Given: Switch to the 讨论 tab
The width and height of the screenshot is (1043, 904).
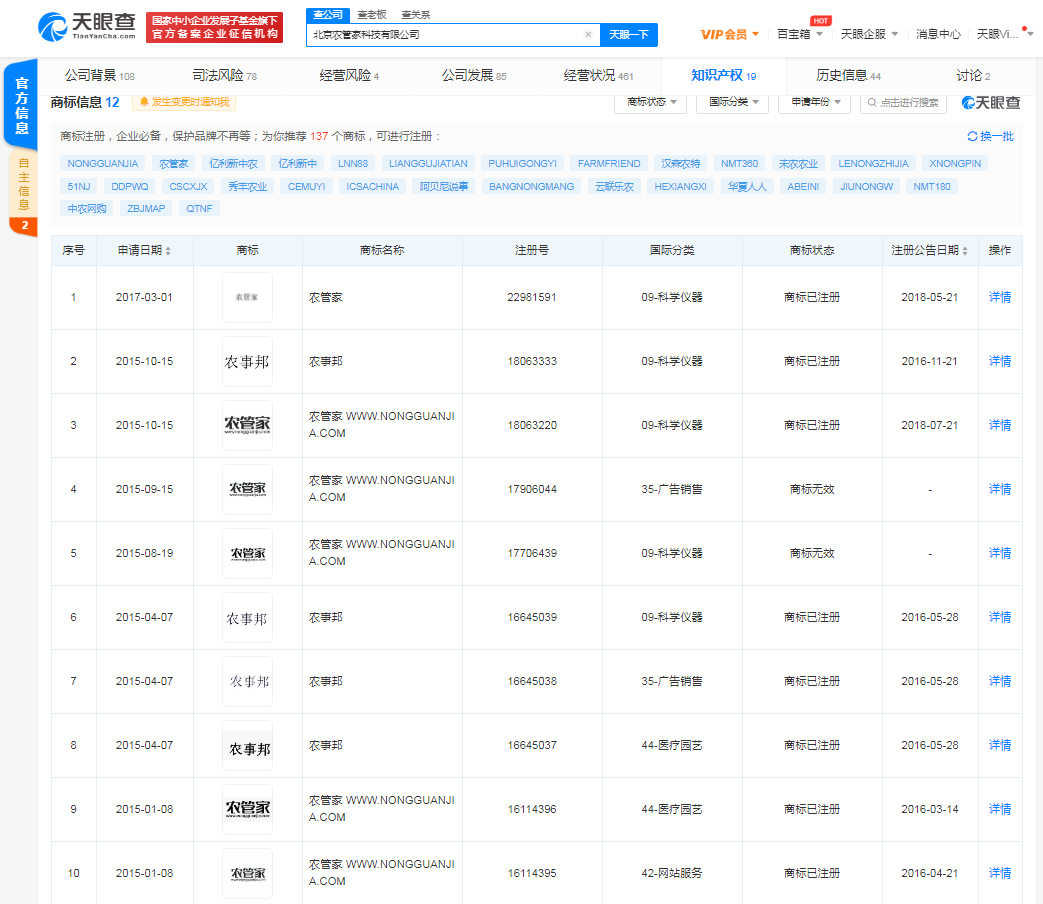Looking at the screenshot, I should tap(973, 76).
